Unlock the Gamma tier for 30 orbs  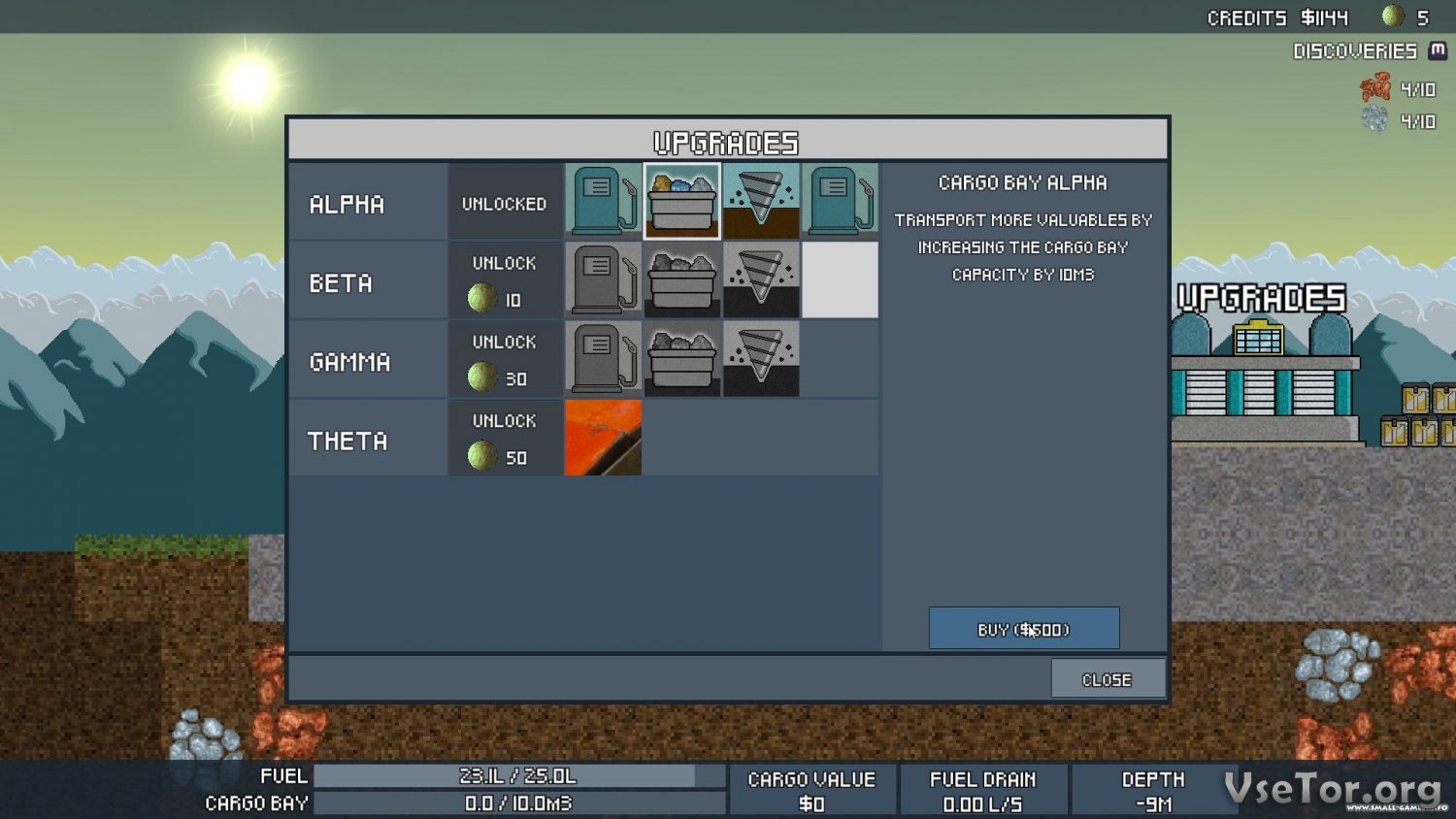click(504, 360)
